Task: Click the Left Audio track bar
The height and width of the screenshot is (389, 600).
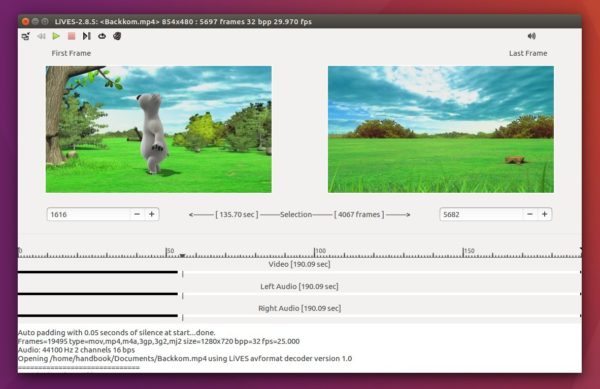Action: point(300,294)
